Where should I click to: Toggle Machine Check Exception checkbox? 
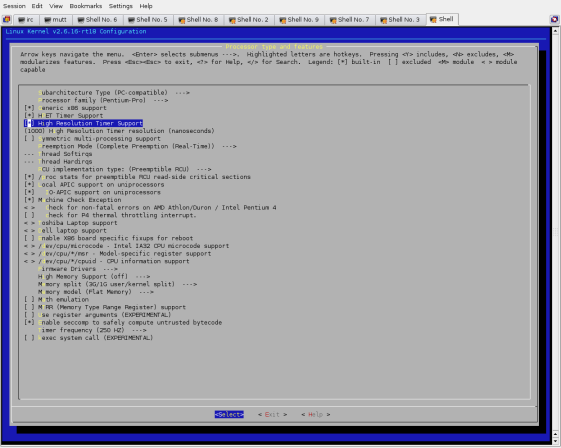pos(29,200)
